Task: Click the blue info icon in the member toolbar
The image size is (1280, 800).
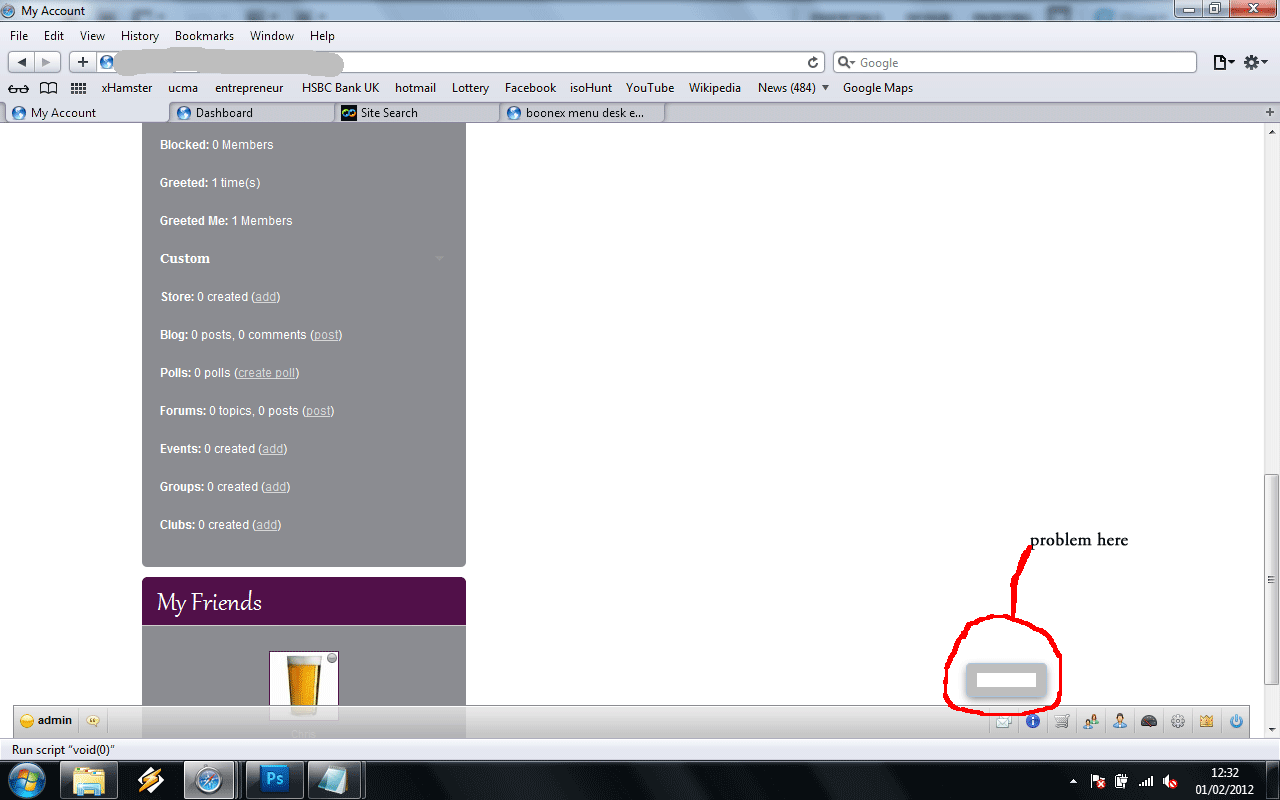Action: click(x=1033, y=721)
